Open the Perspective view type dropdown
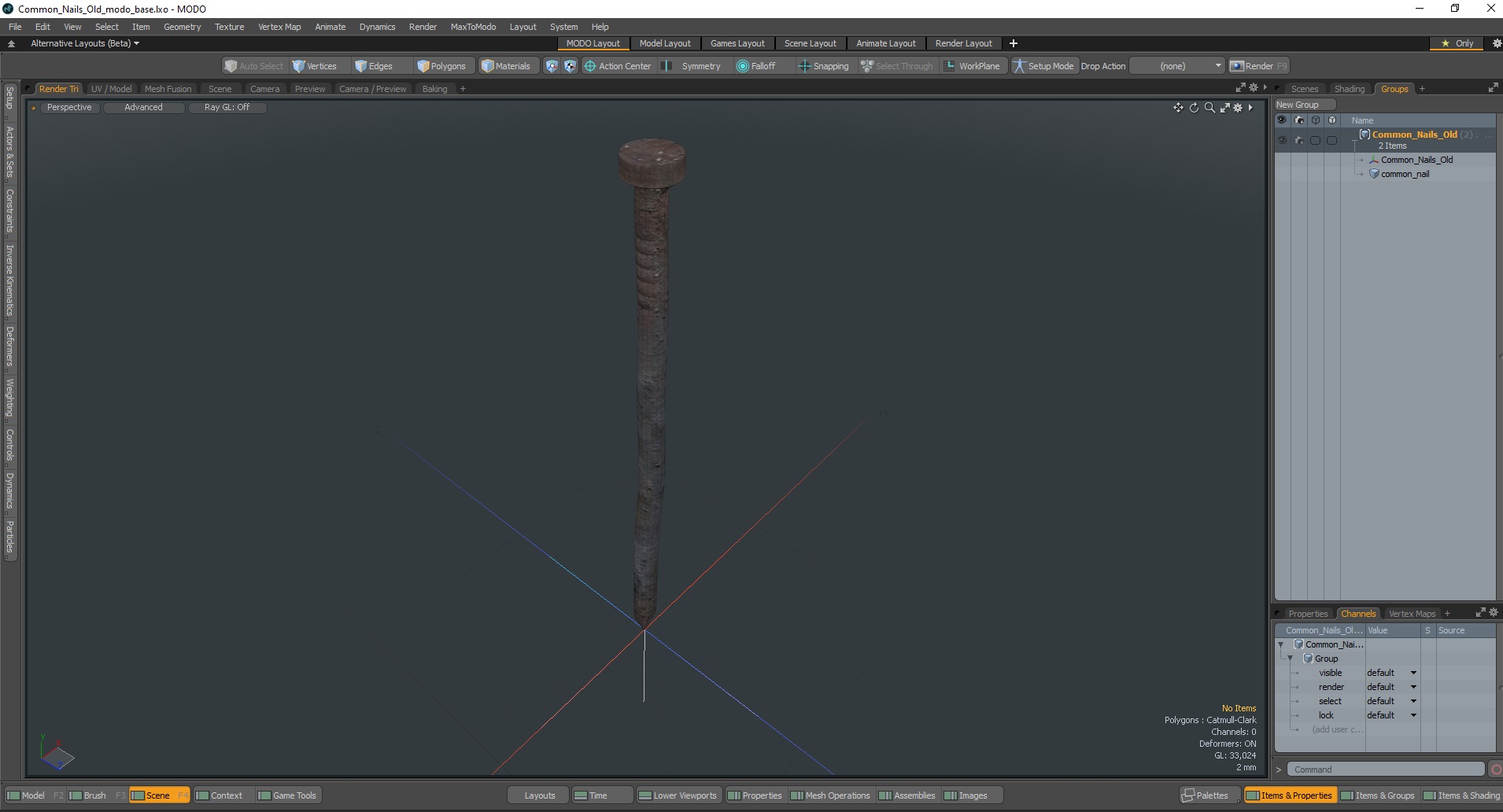Screen dimensions: 1503x812 [69, 108]
